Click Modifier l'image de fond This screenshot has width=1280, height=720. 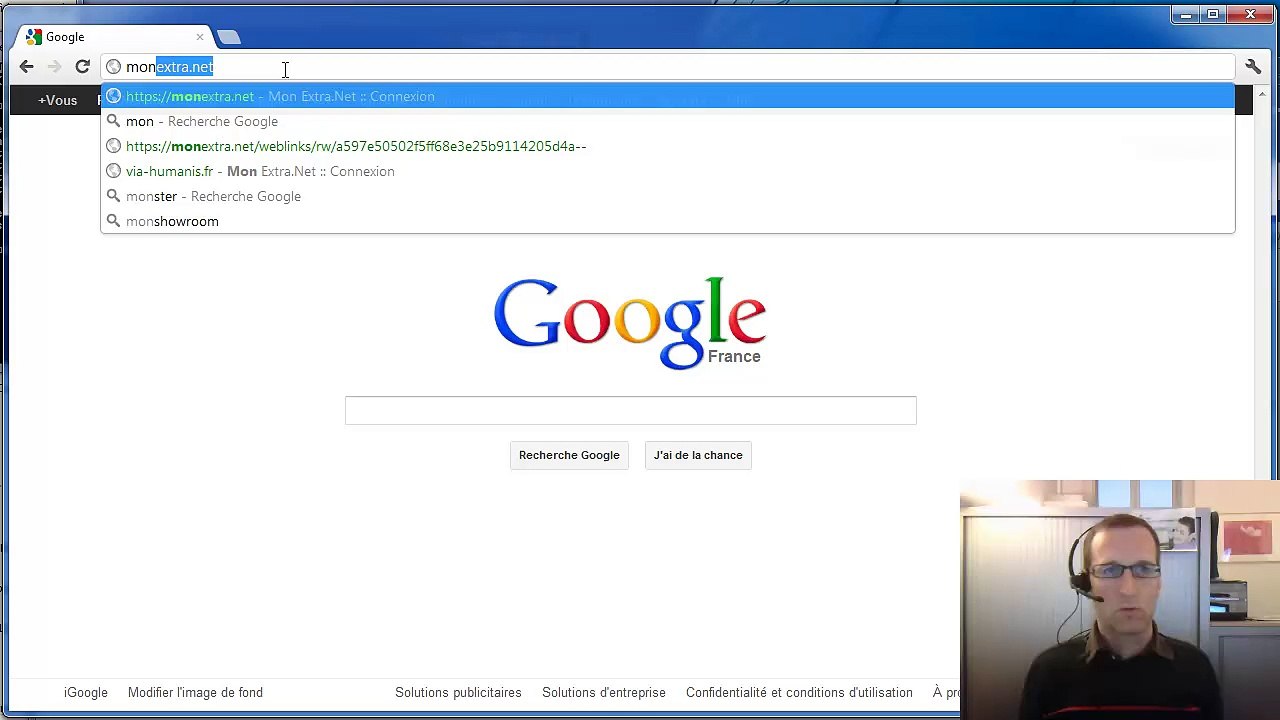[195, 692]
